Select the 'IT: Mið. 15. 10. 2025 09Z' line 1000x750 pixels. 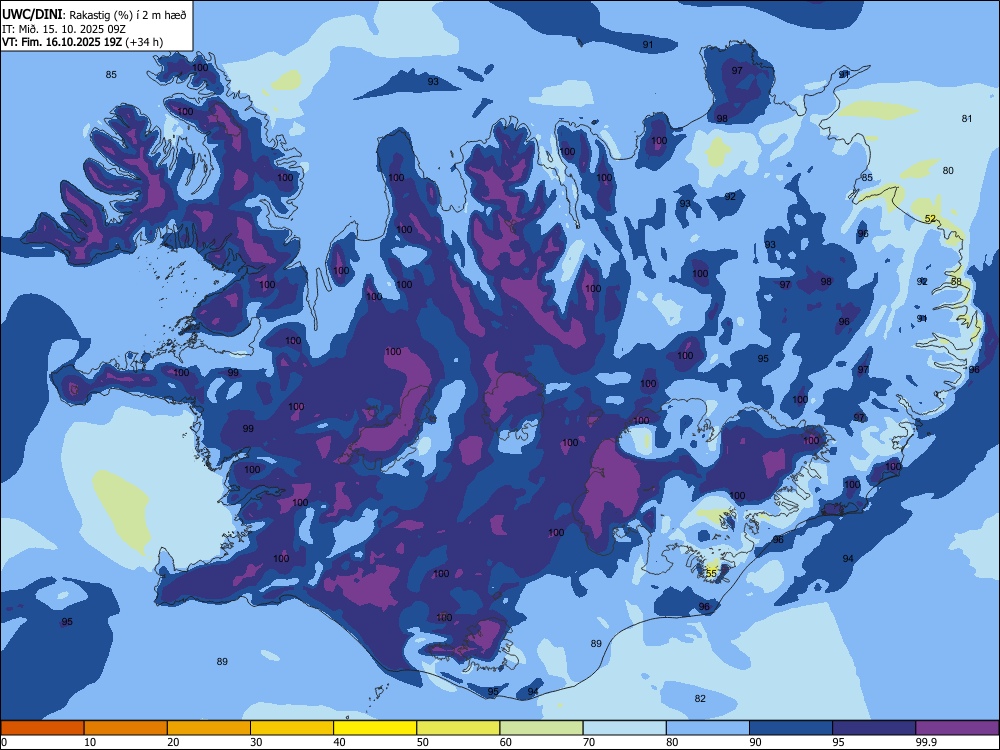[x=64, y=29]
